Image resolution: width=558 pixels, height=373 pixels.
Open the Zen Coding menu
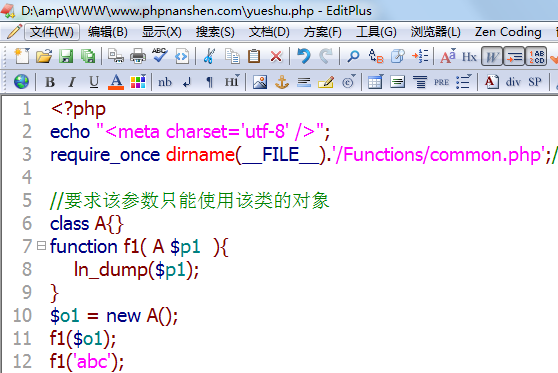coord(508,32)
